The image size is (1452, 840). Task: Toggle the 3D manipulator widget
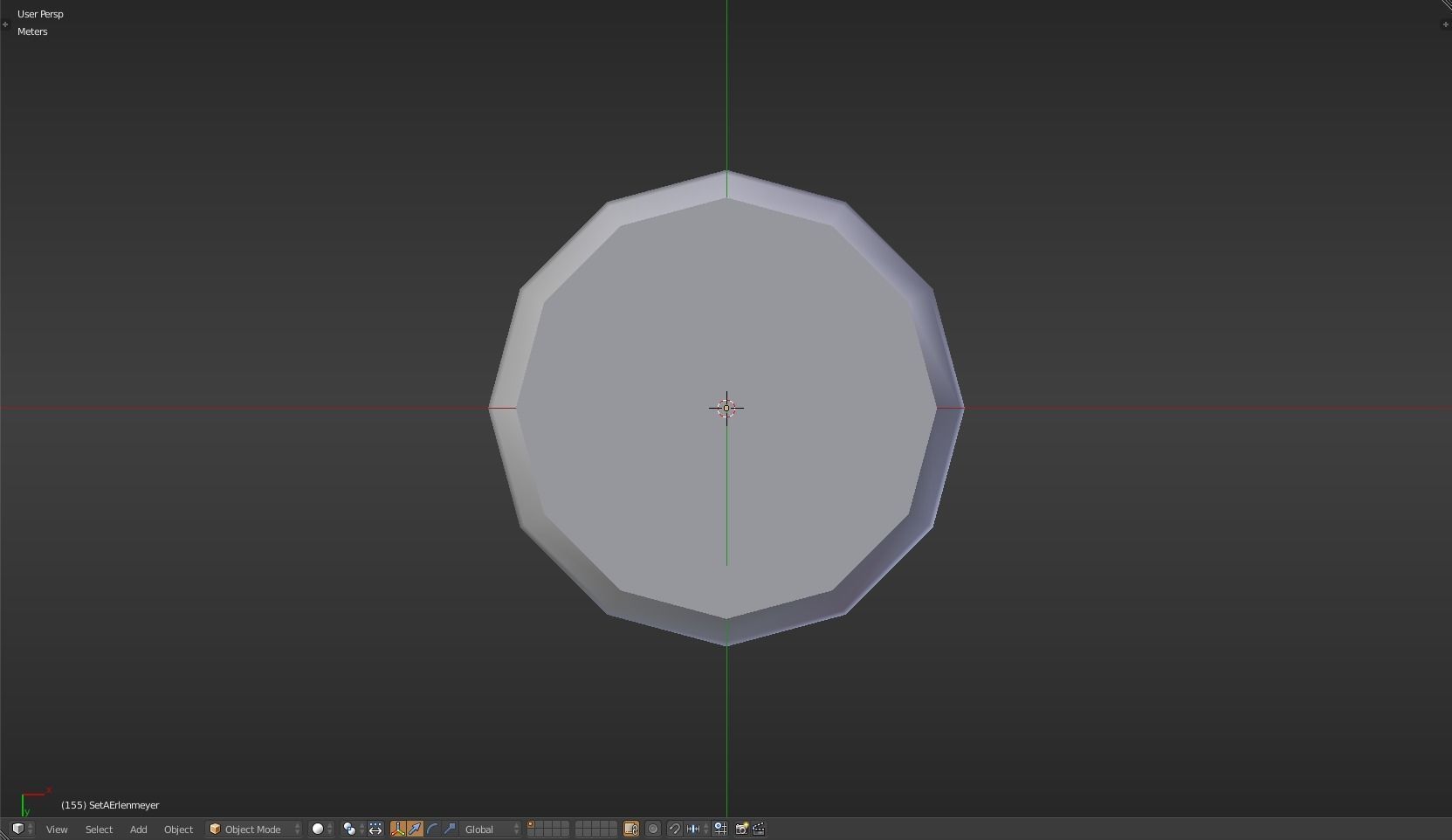tap(398, 829)
